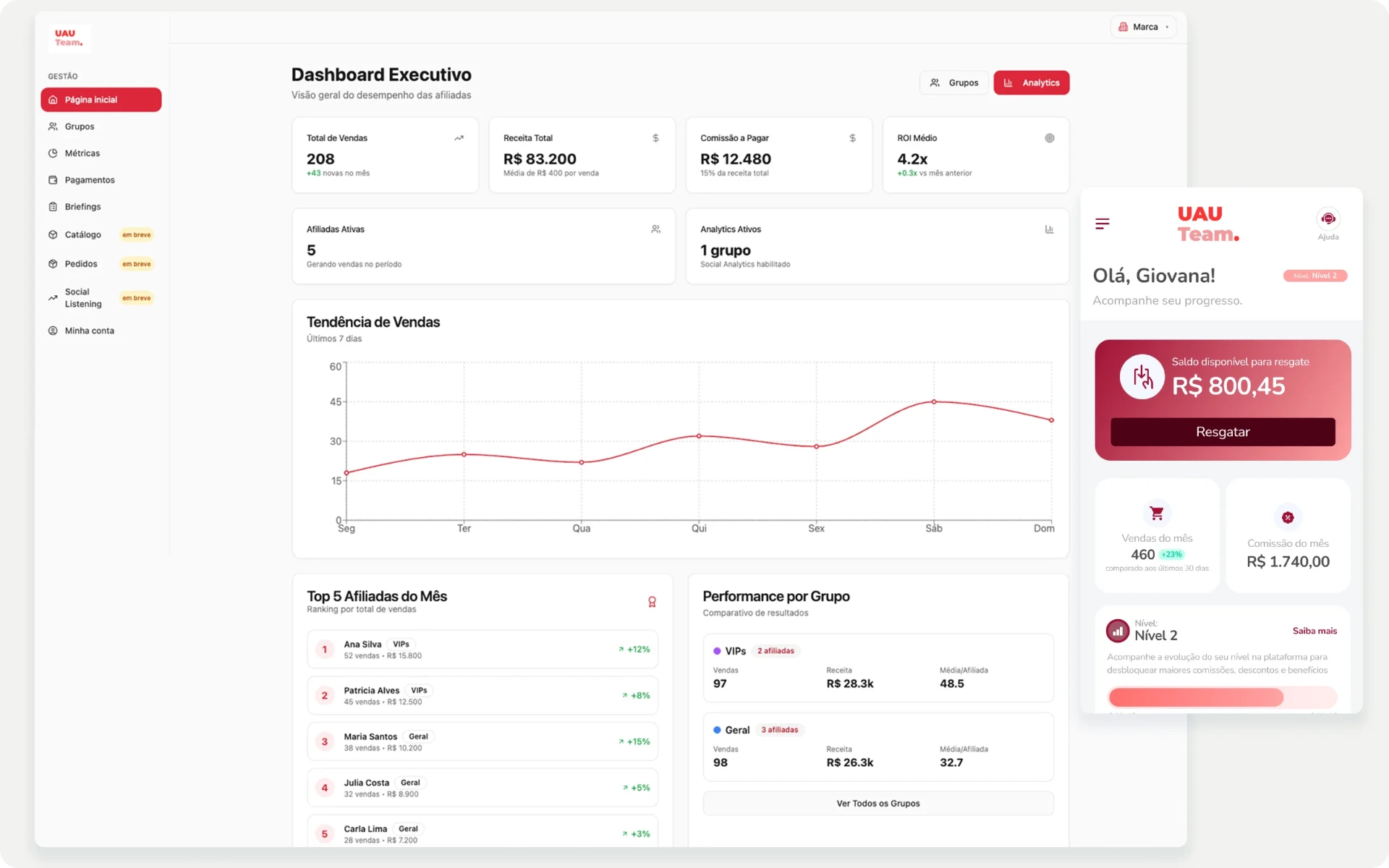Viewport: 1389px width, 868px height.
Task: Click the "R$ 12.480" commission value
Action: (736, 159)
